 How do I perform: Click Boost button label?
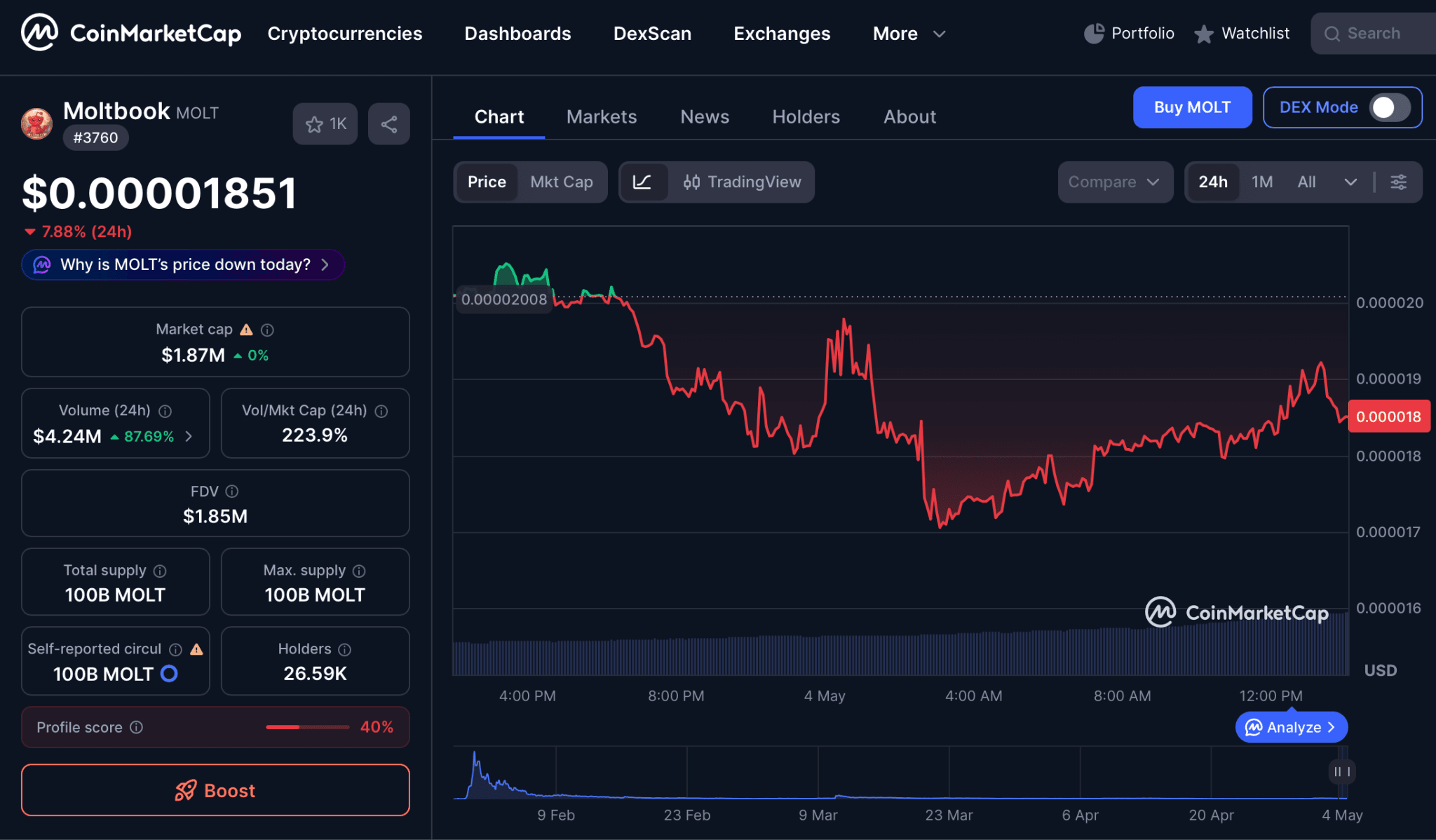[x=229, y=791]
